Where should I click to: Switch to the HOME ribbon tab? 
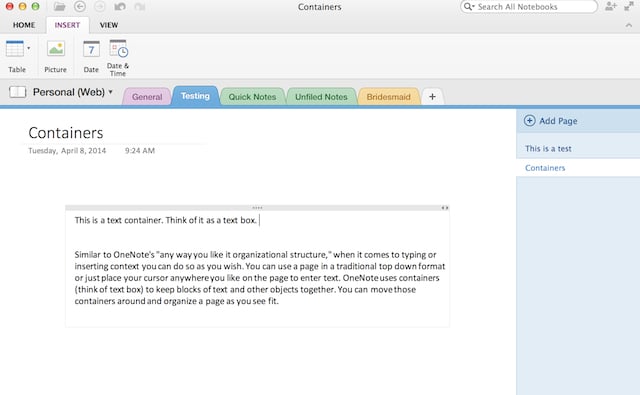24,25
